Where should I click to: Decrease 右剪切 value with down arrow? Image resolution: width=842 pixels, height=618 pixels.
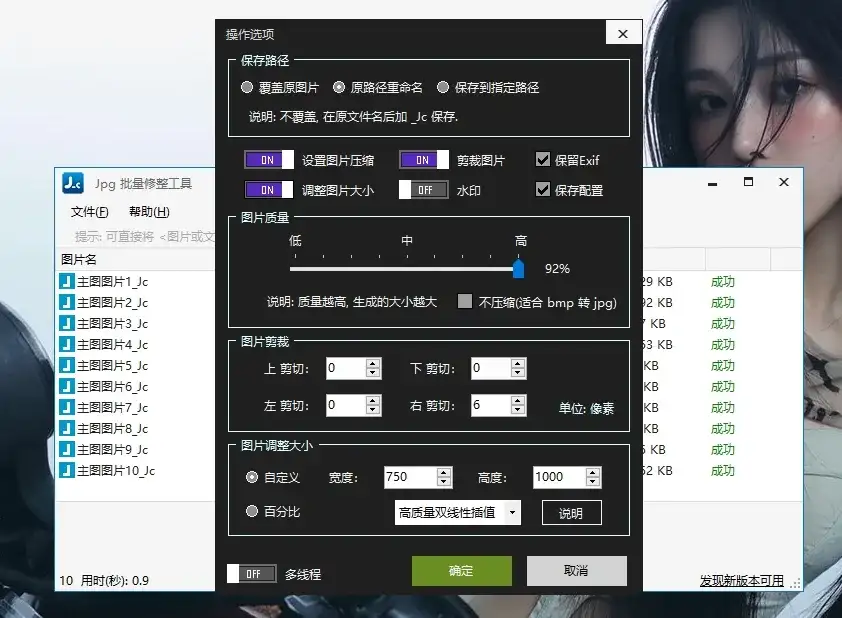(517, 410)
